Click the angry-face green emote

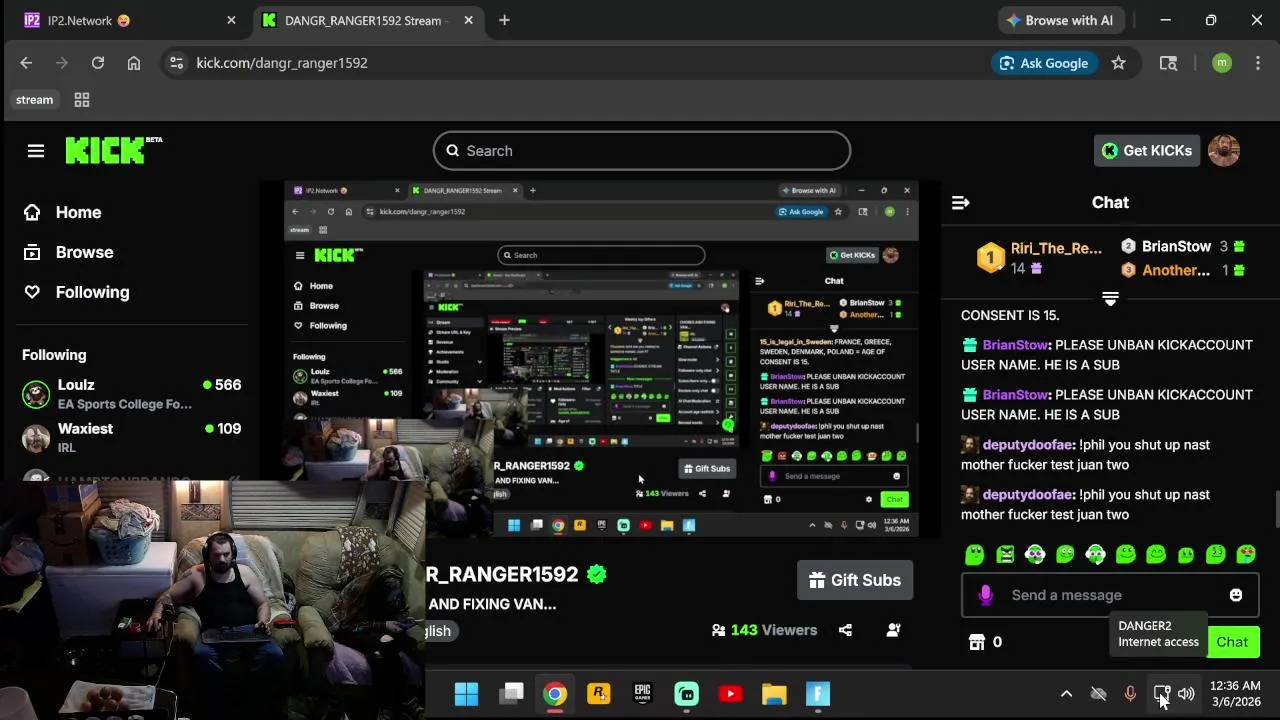point(1005,554)
